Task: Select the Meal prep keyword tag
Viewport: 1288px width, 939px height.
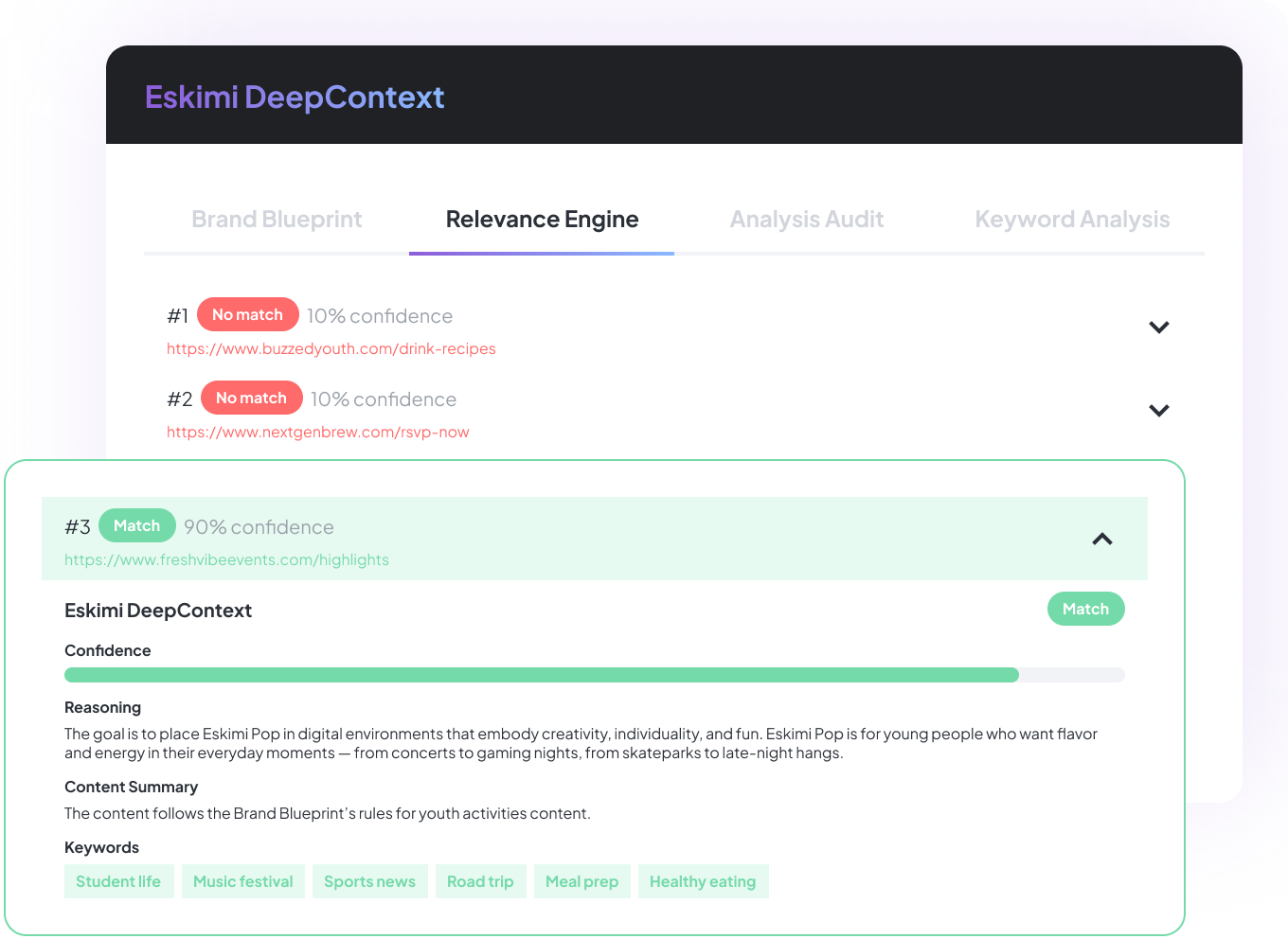Action: click(582, 881)
